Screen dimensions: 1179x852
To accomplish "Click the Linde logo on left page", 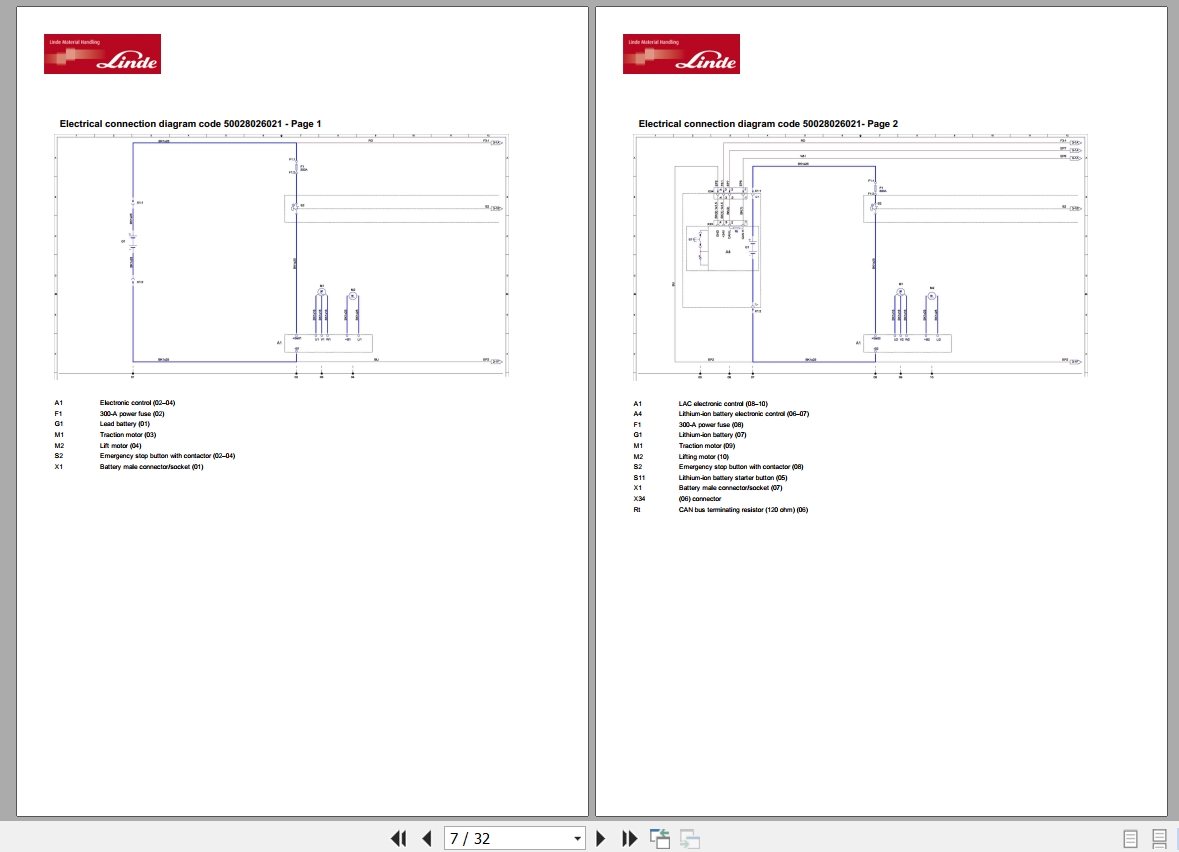I will (x=102, y=54).
